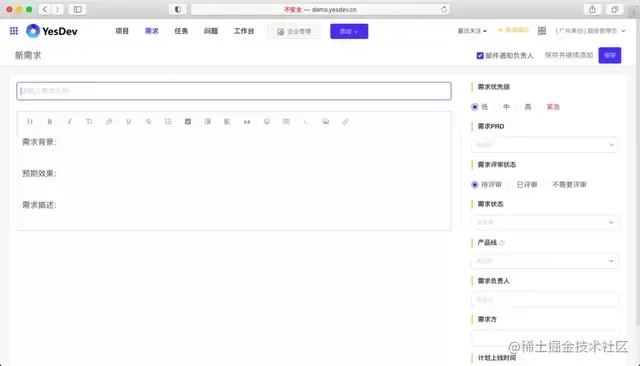The width and height of the screenshot is (640, 366).
Task: Insert a checkbox task list
Action: 188,122
